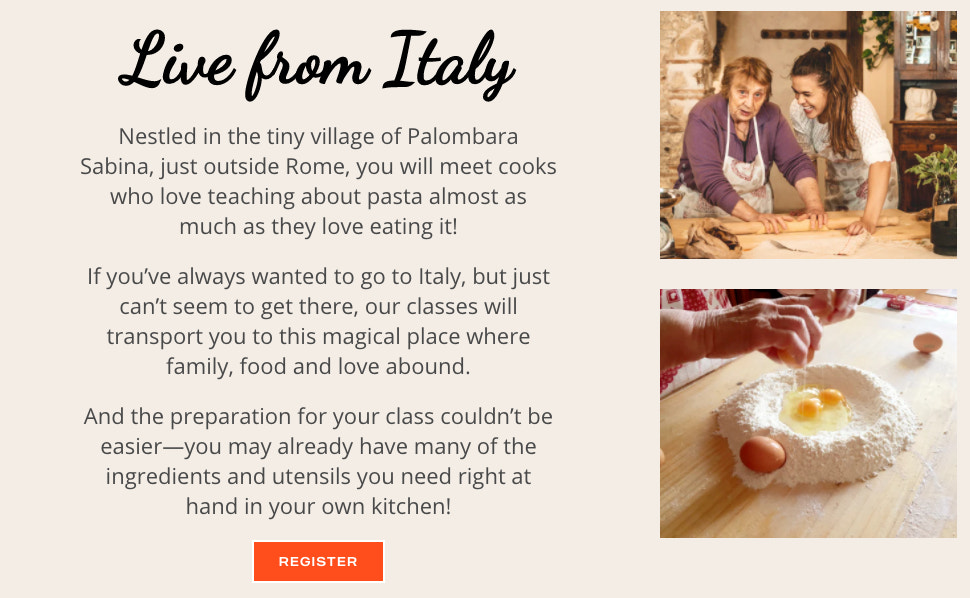Click the orange REGISTER button
This screenshot has width=970, height=598.
(x=318, y=561)
